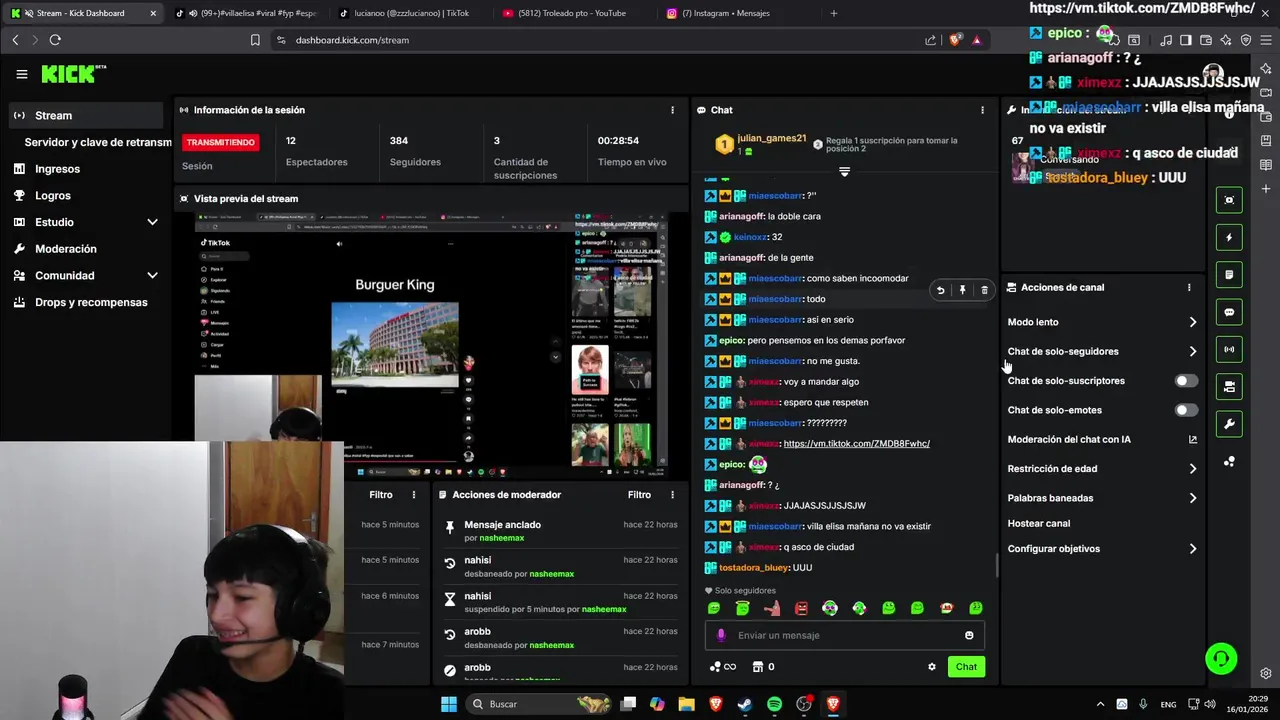Click the lightning bolt sidebar widget icon
Screen dimensions: 1280x720
[1229, 238]
